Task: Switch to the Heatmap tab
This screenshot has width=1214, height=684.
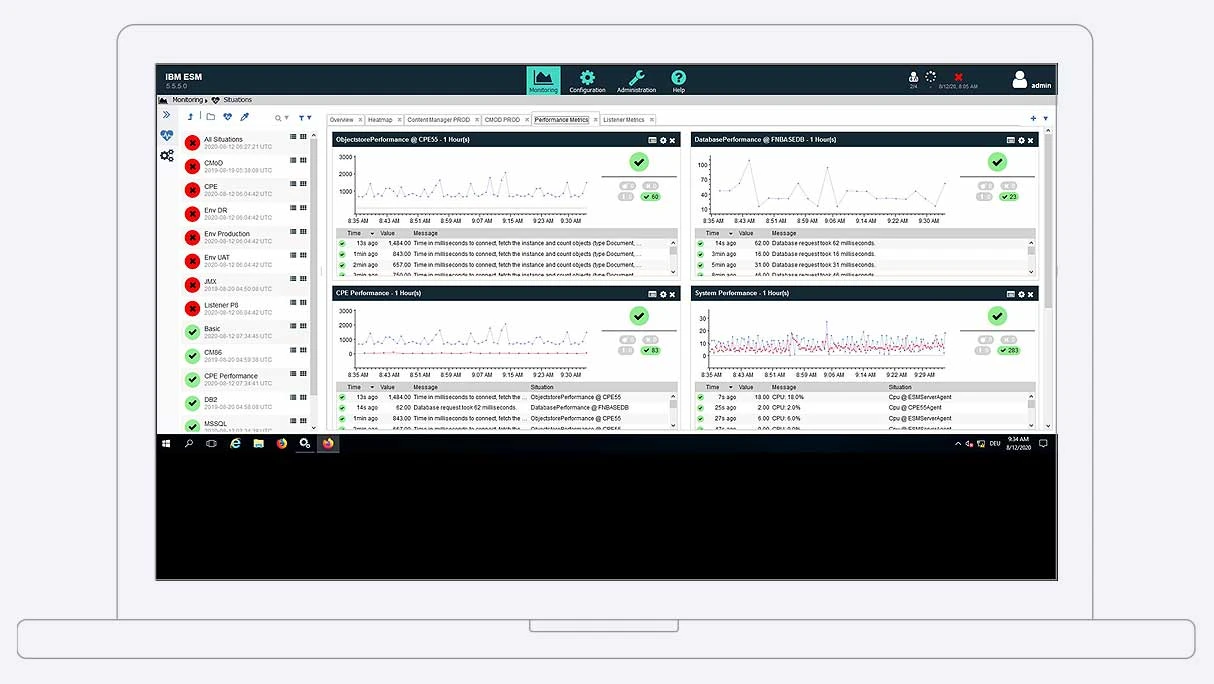Action: (x=380, y=120)
